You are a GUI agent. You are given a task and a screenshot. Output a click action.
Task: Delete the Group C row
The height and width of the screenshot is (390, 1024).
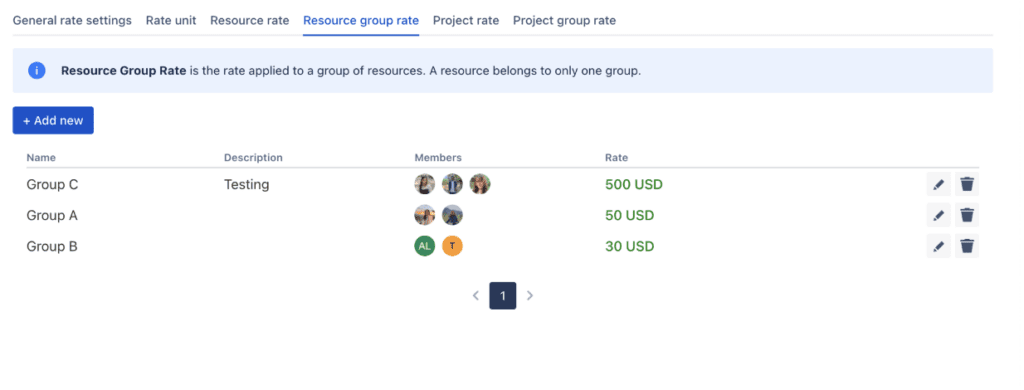[967, 184]
